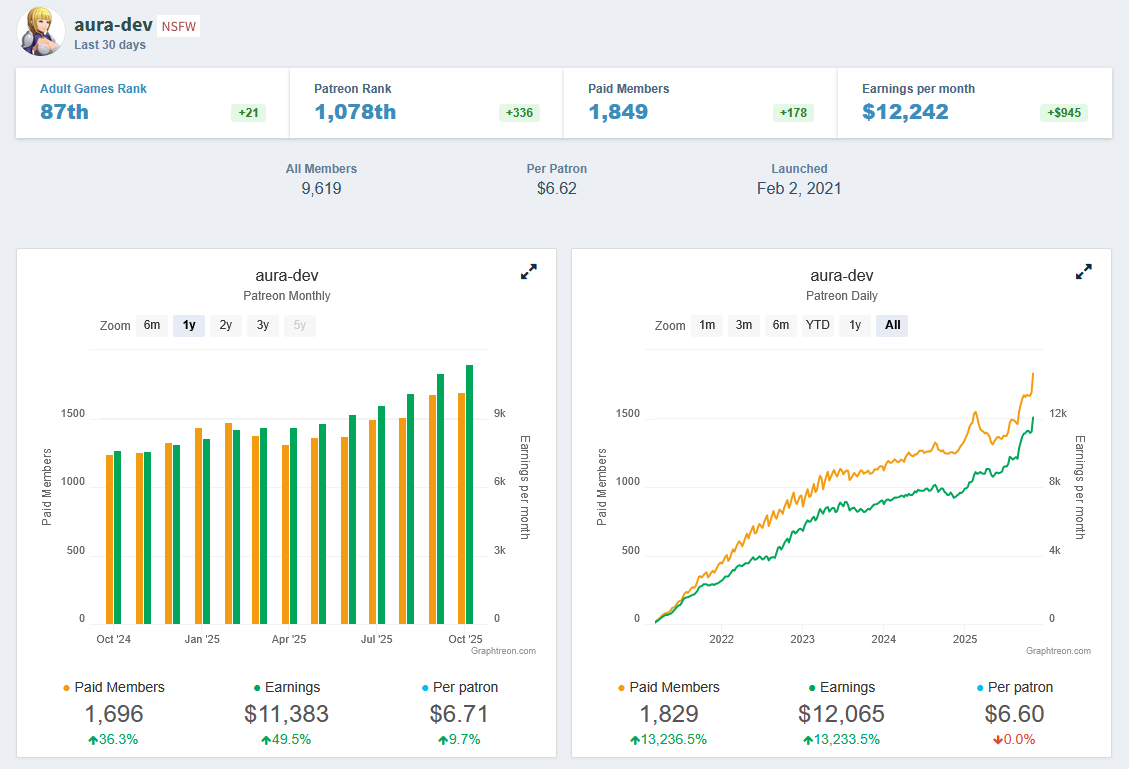Set daily chart zoom to 1y
Viewport: 1129px width, 769px height.
coord(855,325)
